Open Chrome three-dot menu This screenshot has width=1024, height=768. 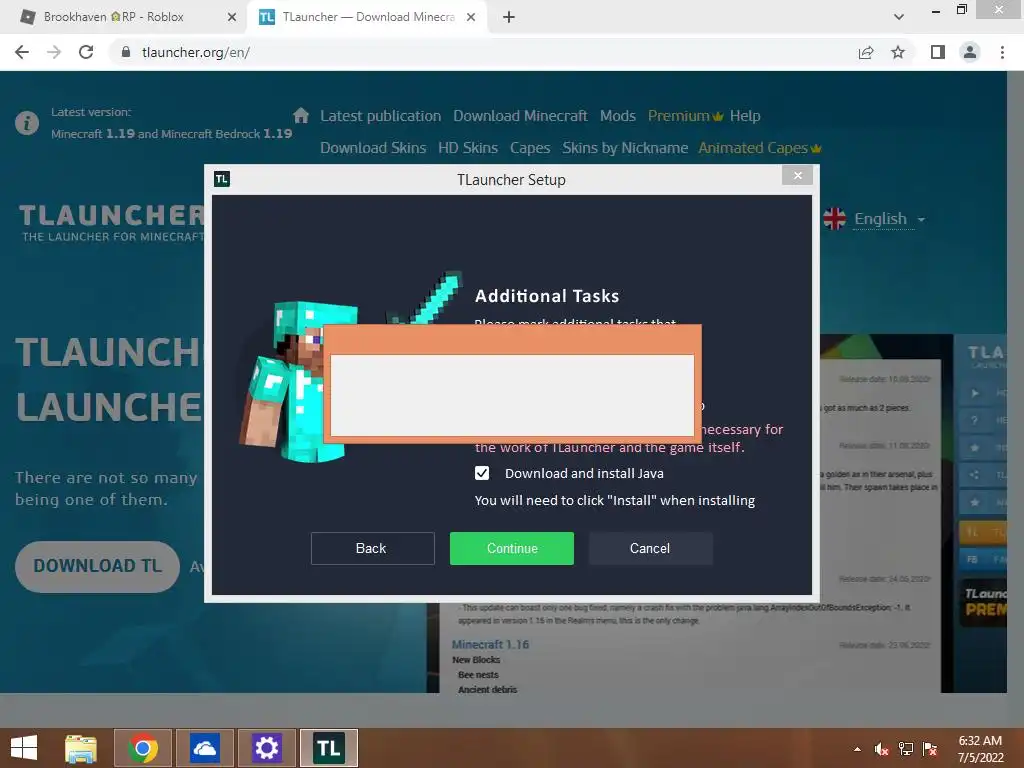tap(1002, 52)
